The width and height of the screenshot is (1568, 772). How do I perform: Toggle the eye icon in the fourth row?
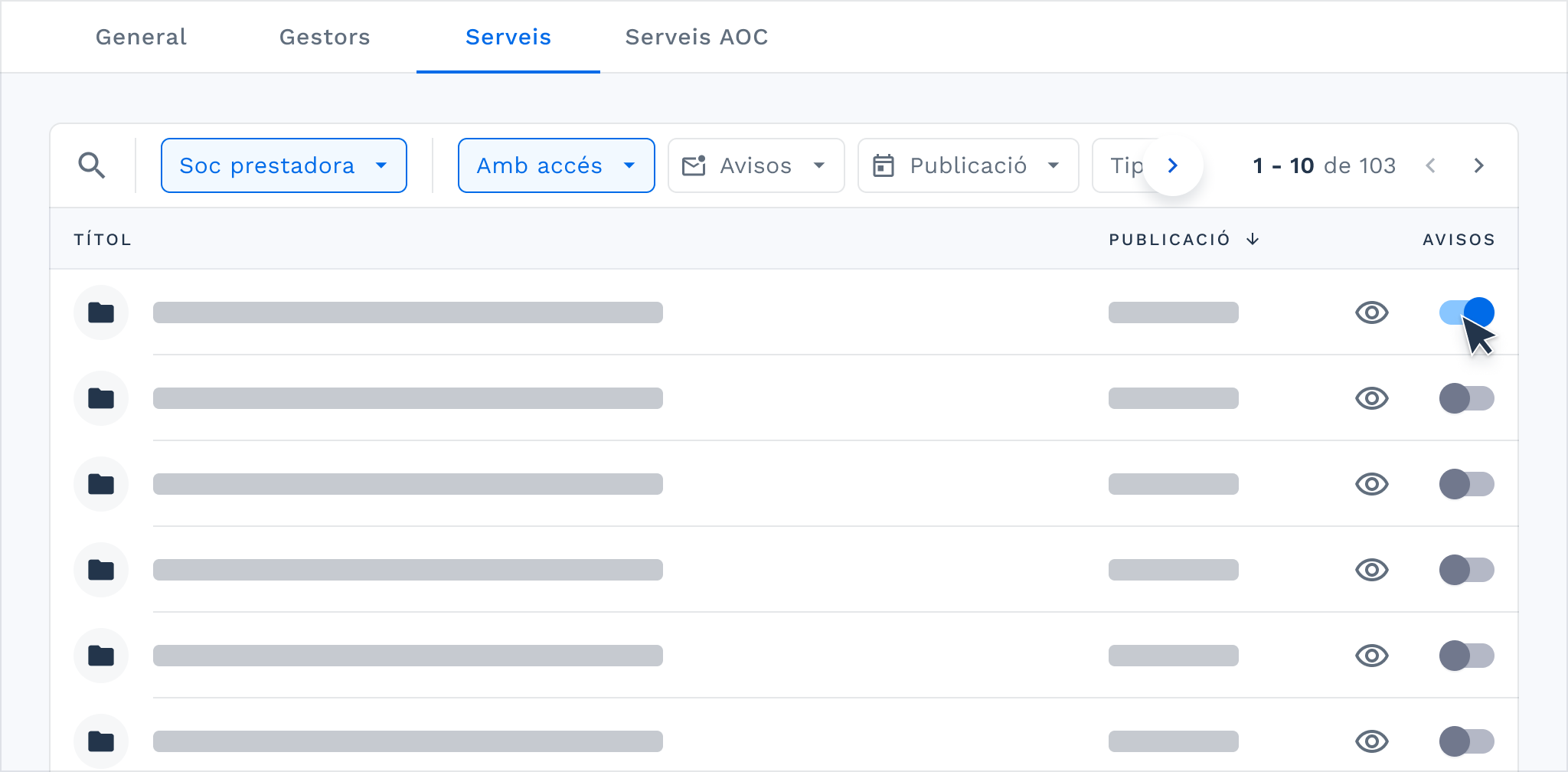[x=1372, y=570]
